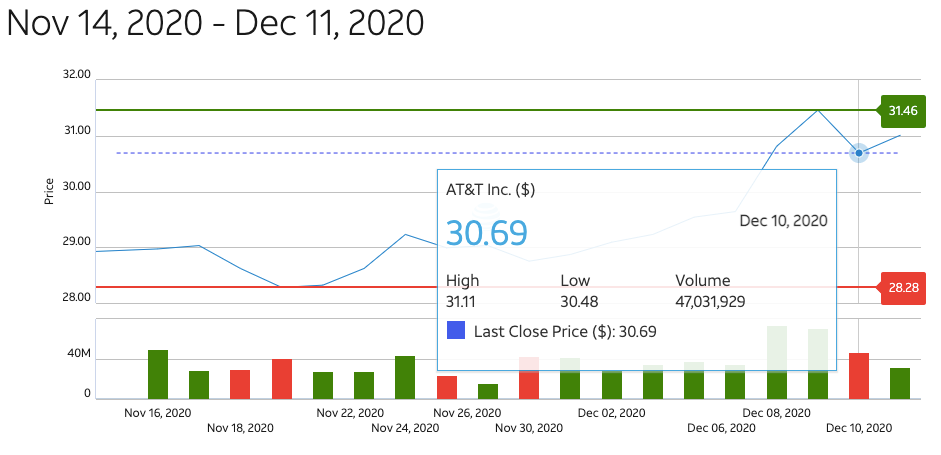
Task: Click the 30.69 price in the tooltip
Action: [486, 232]
